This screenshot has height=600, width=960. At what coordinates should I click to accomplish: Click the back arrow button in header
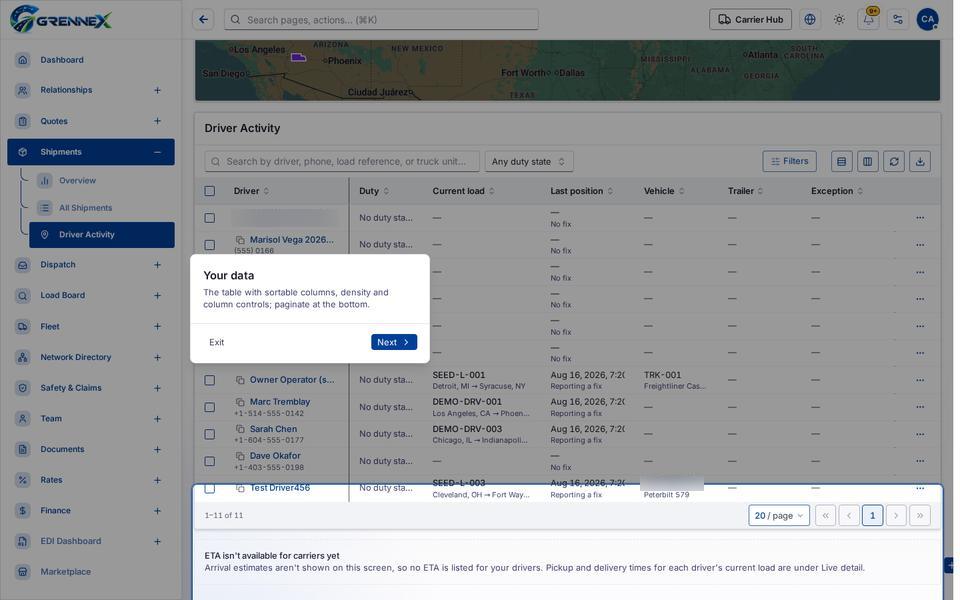click(x=203, y=20)
